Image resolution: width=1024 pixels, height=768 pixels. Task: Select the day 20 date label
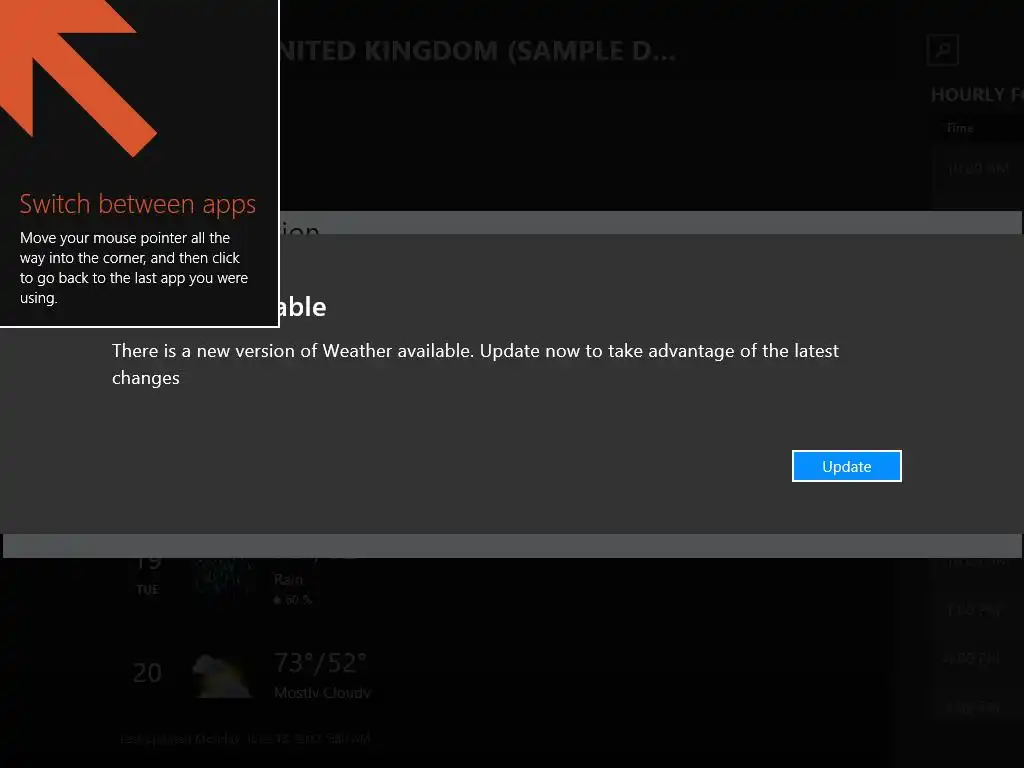pyautogui.click(x=147, y=673)
